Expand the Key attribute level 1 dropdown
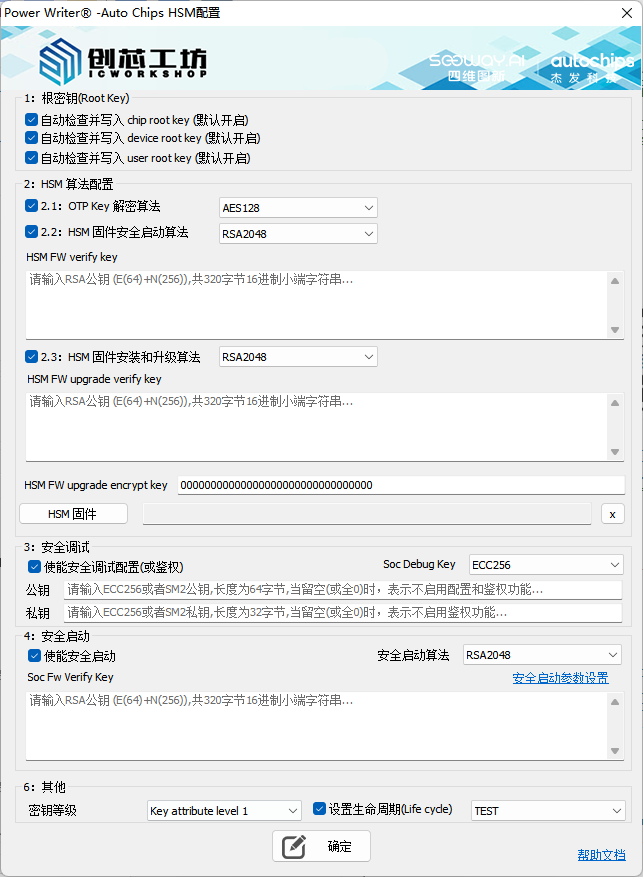The image size is (643, 877). tap(223, 810)
